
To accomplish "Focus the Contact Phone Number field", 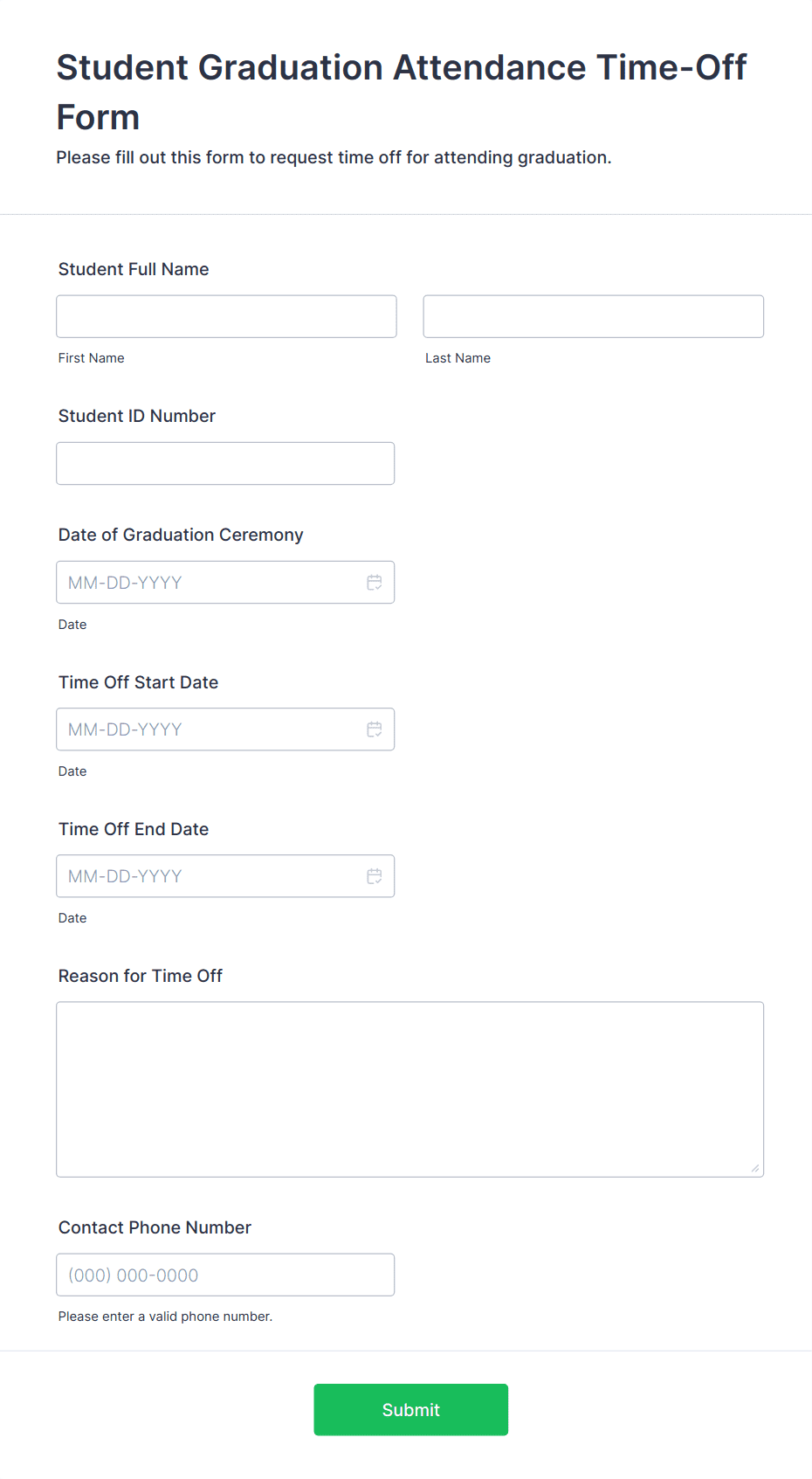I will [225, 1275].
